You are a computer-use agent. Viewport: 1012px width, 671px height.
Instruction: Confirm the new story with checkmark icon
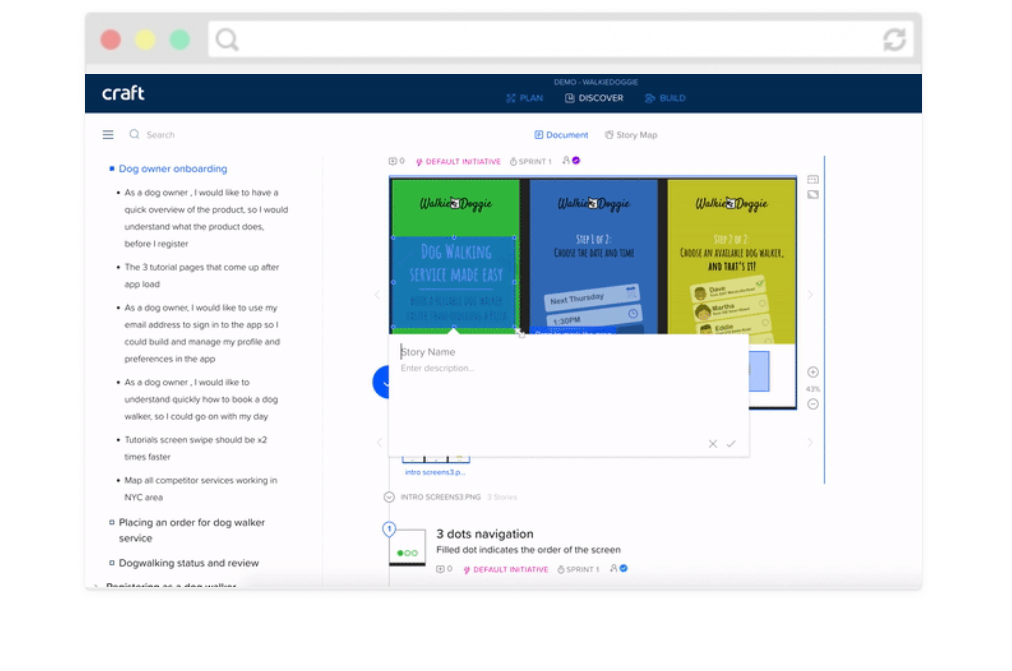(731, 444)
